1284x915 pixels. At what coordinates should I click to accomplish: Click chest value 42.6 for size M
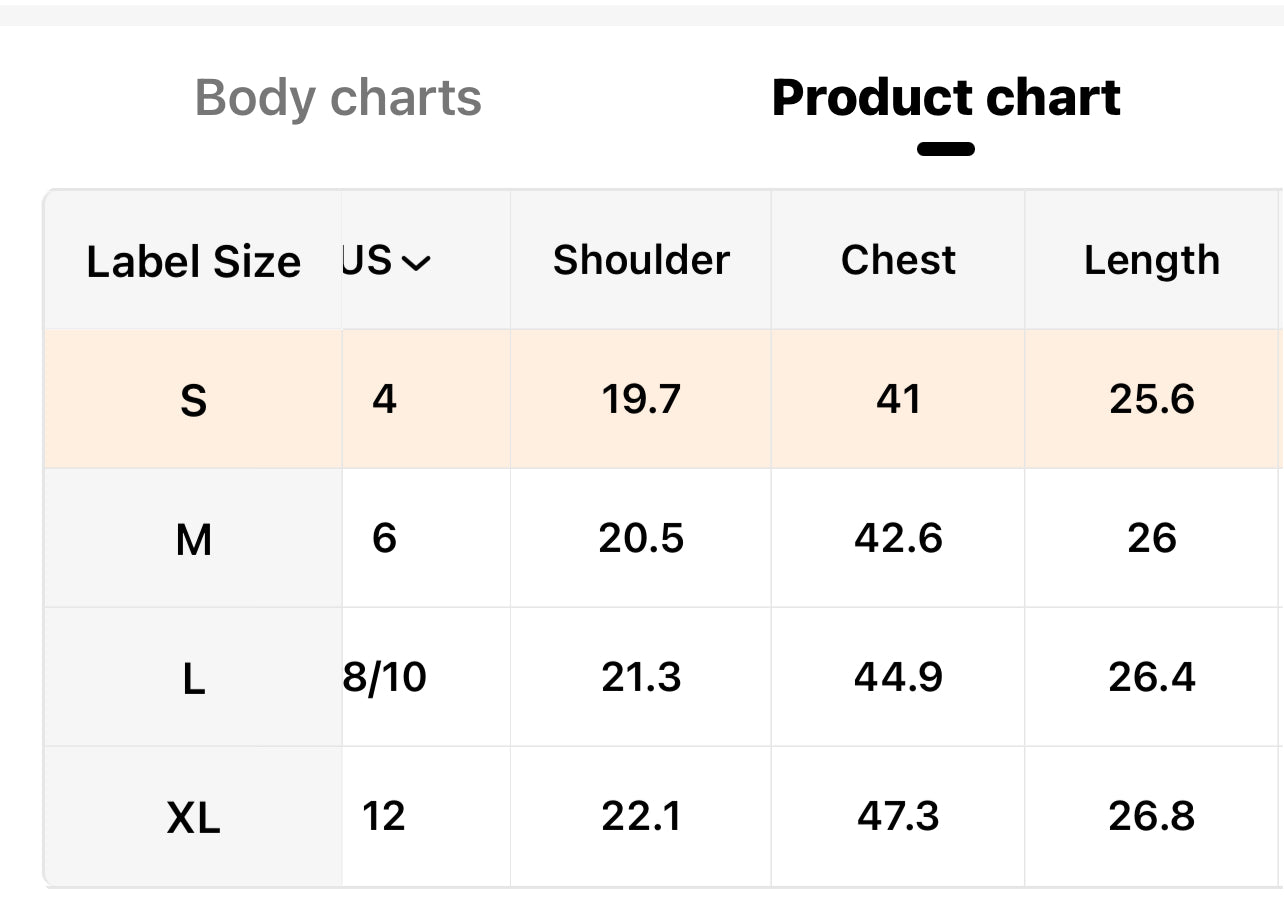click(898, 538)
